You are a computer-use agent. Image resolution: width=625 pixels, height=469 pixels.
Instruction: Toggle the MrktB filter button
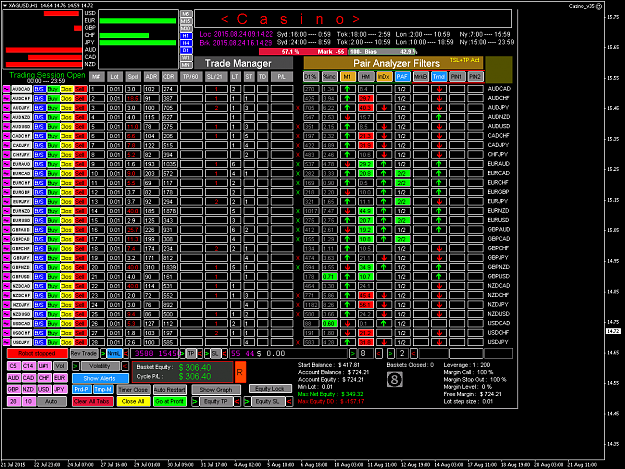tap(421, 77)
